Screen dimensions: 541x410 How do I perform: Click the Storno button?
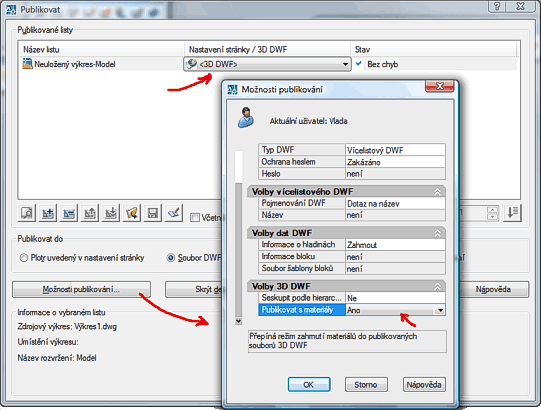coord(366,384)
